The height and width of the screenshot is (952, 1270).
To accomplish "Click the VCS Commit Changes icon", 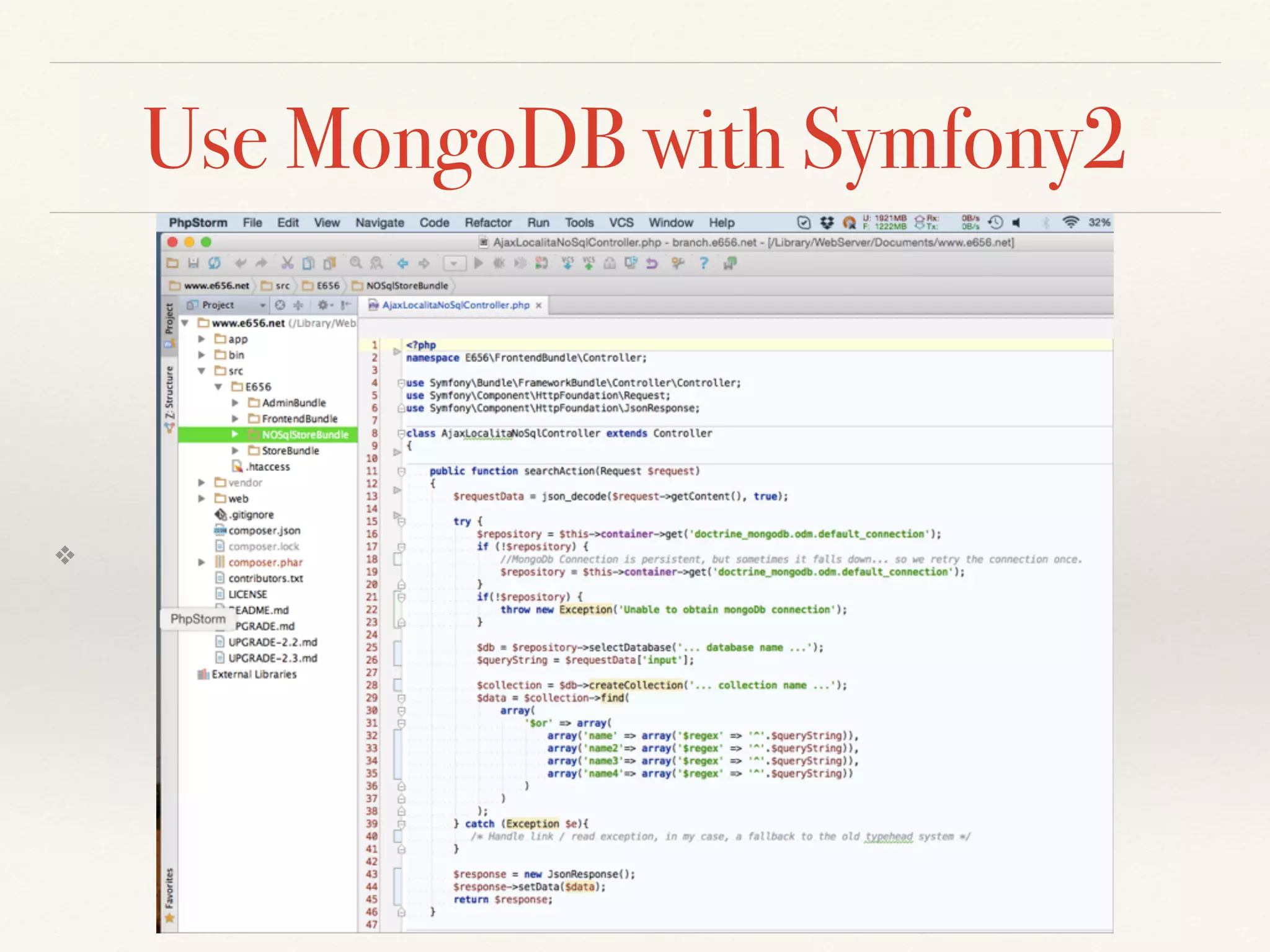I will [x=588, y=263].
